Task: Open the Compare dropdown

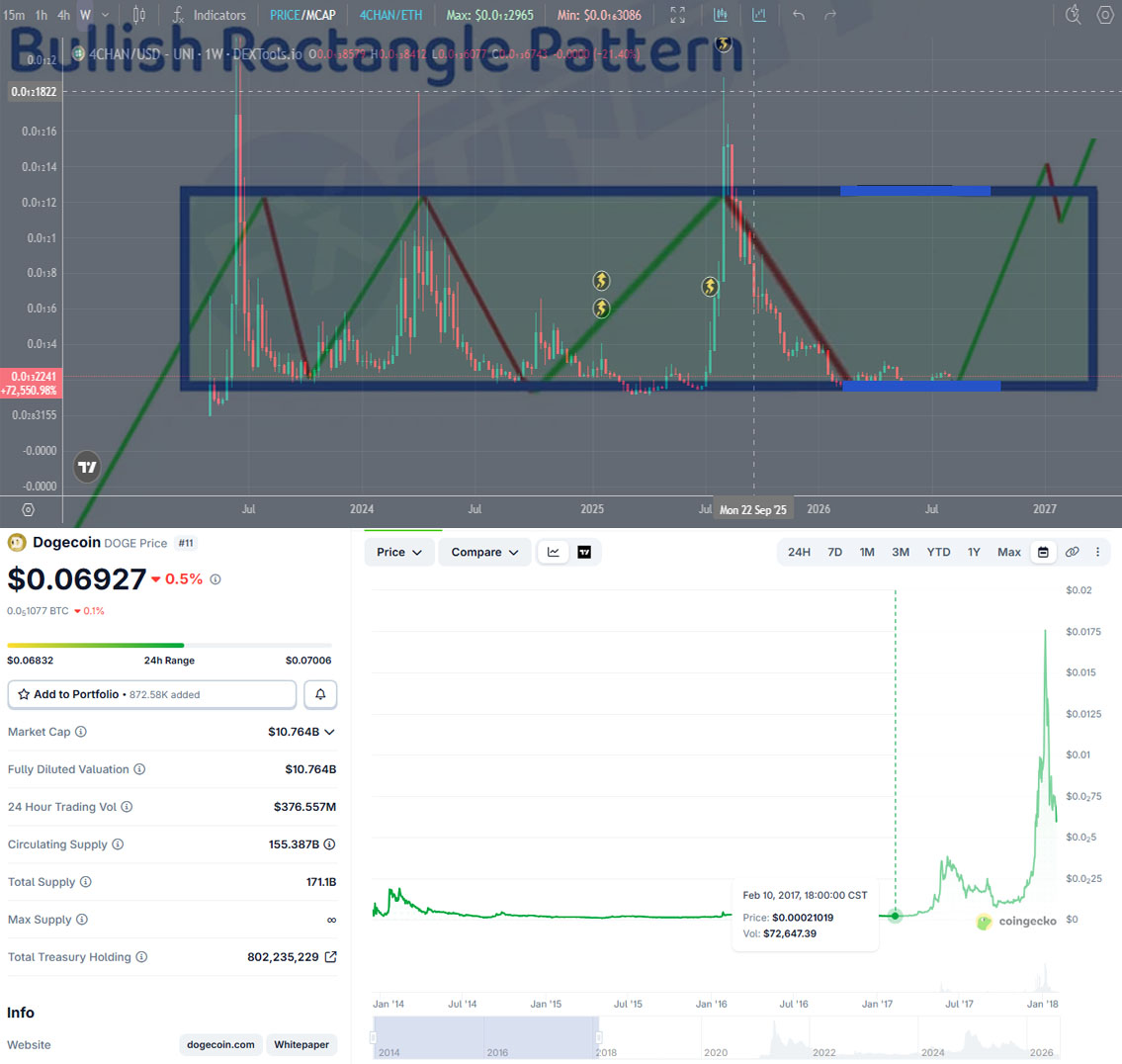Action: click(484, 552)
